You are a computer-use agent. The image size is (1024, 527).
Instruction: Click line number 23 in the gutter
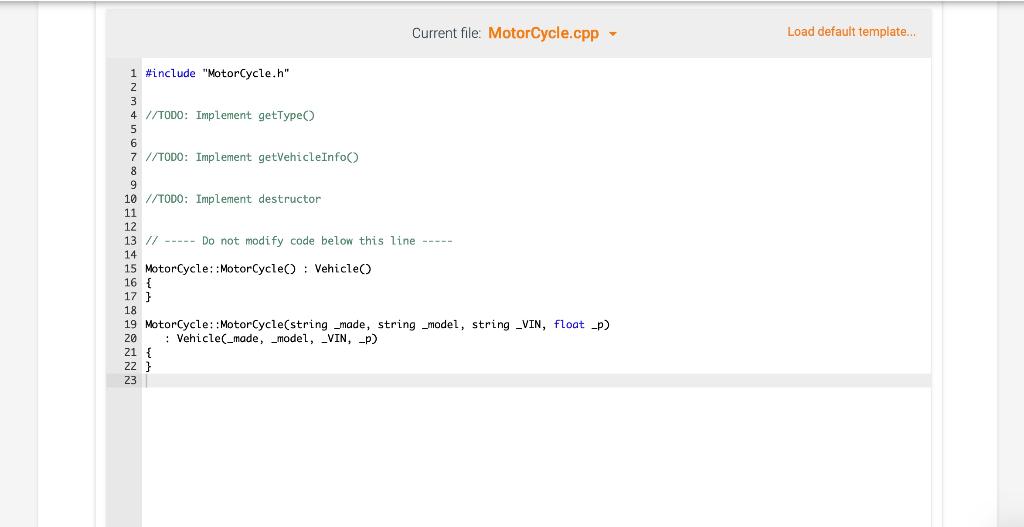pyautogui.click(x=130, y=381)
